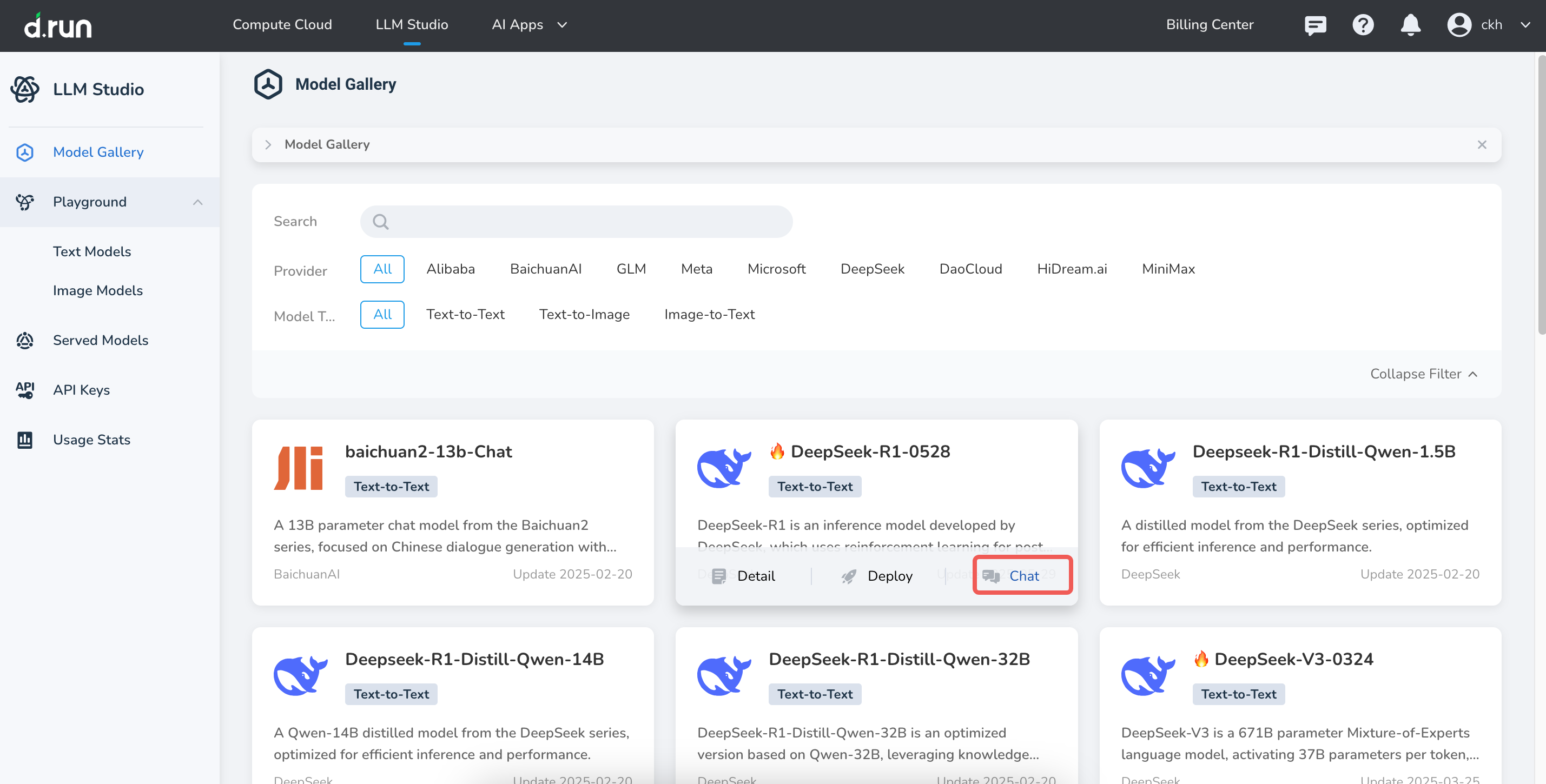Click the API Keys sidebar icon
The height and width of the screenshot is (784, 1546).
click(24, 390)
